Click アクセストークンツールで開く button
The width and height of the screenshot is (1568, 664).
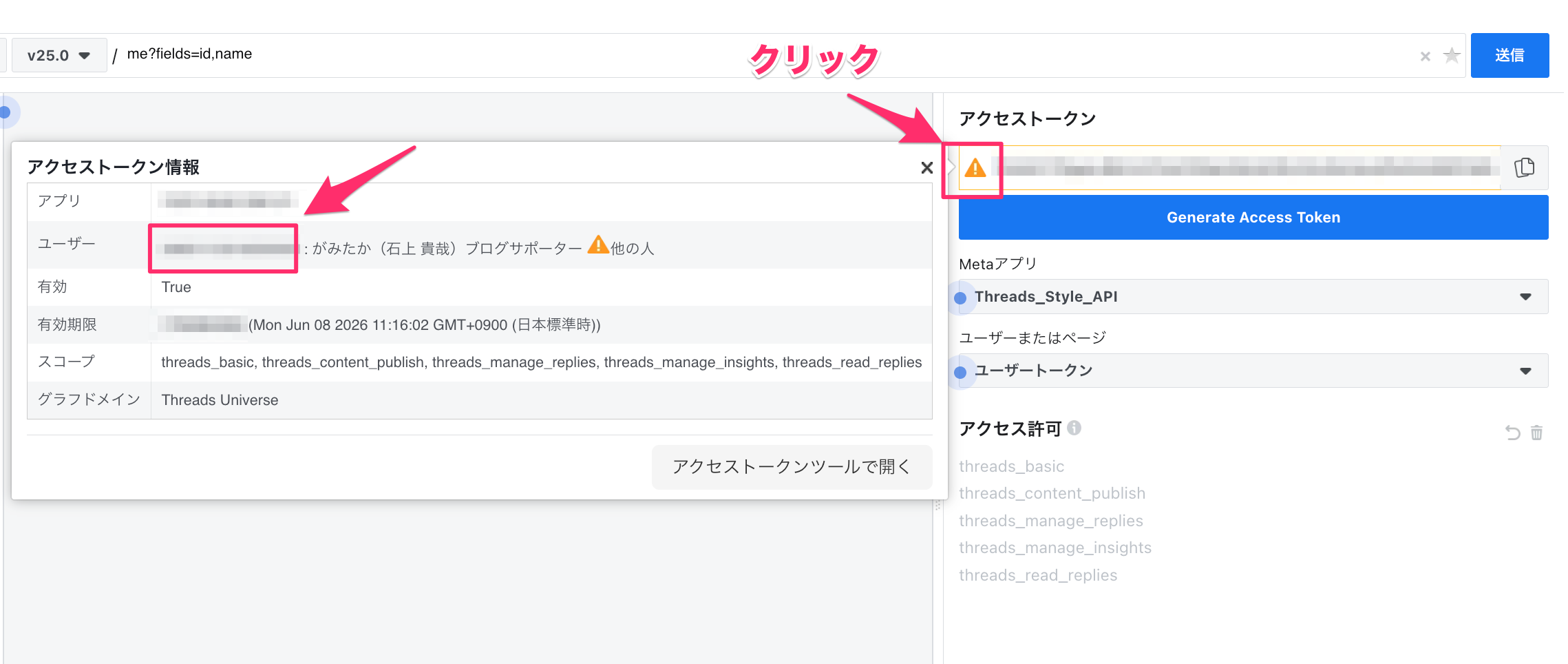792,467
